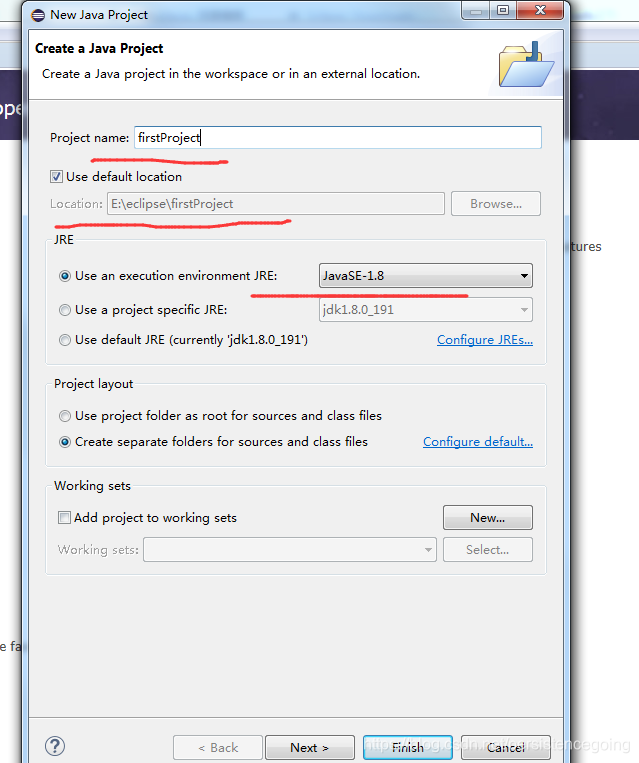Open the jdk1.8.0_191 project specific JRE dropdown

pyautogui.click(x=425, y=310)
